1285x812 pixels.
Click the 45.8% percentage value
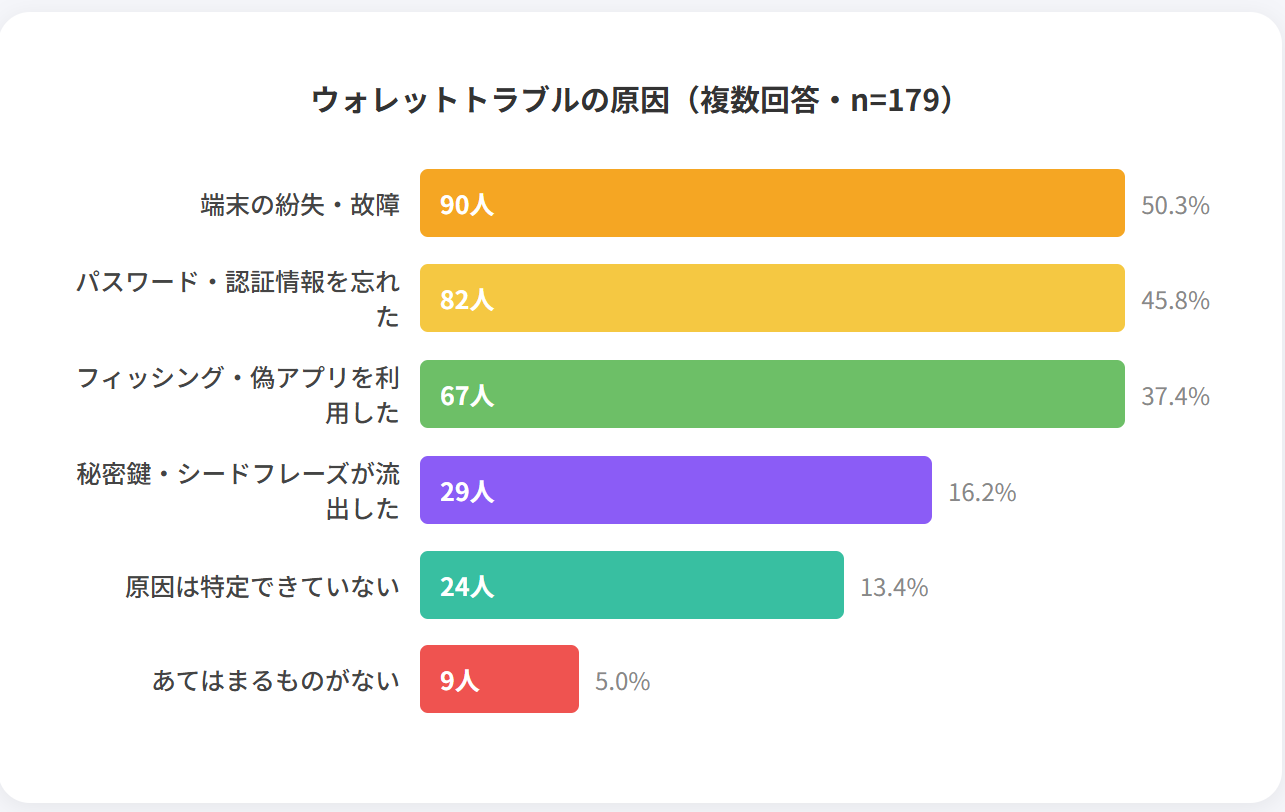tap(1175, 301)
